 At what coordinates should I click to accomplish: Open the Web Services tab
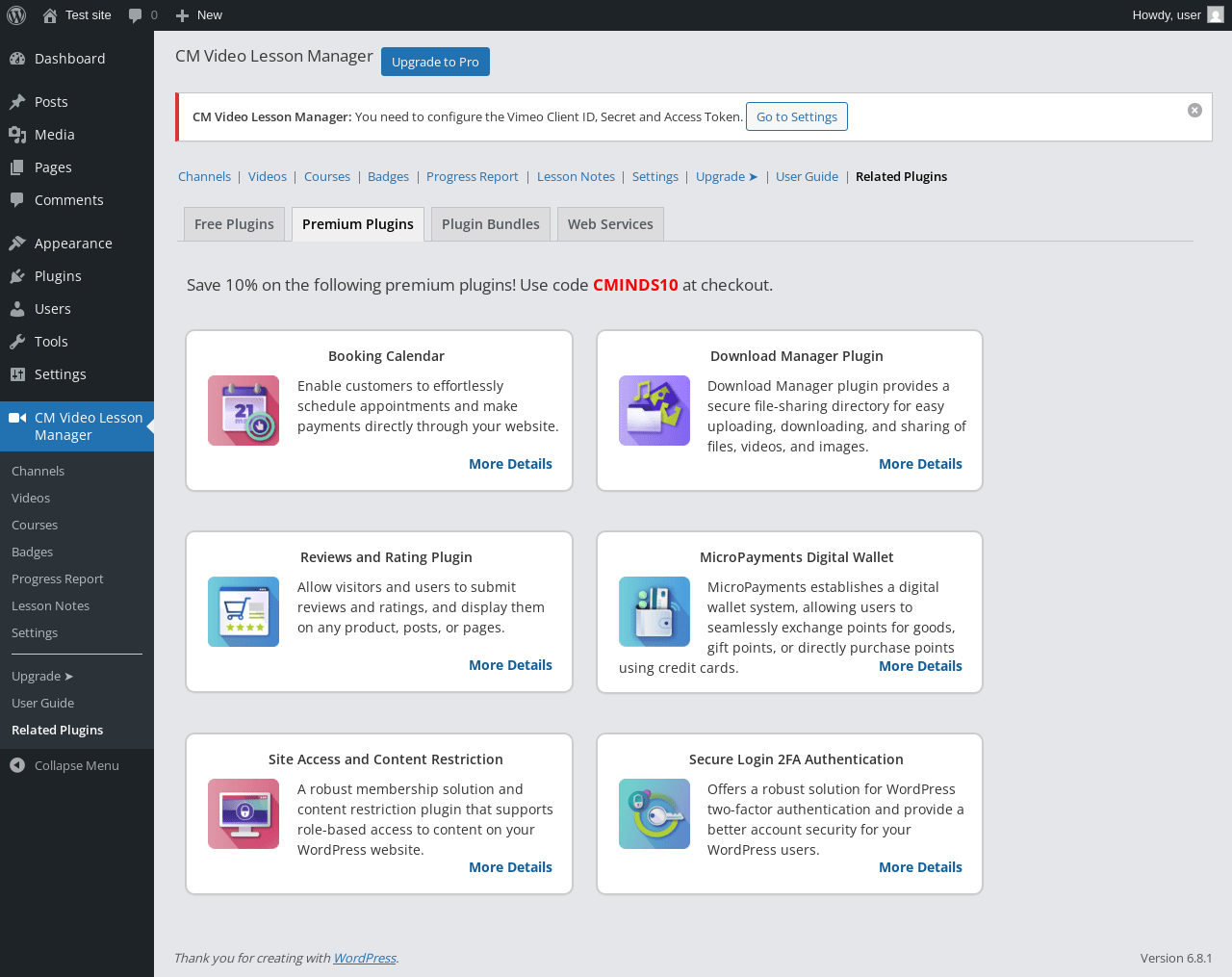coord(610,224)
